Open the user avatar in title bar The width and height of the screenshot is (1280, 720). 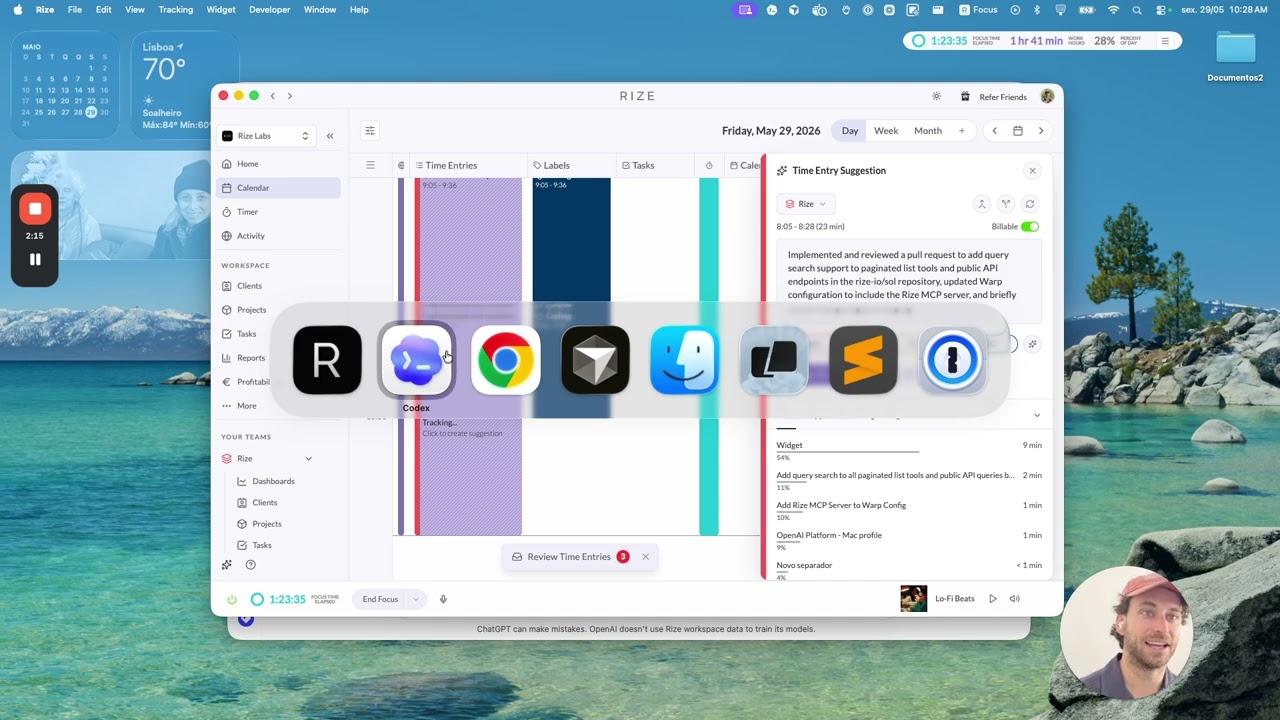click(x=1047, y=96)
